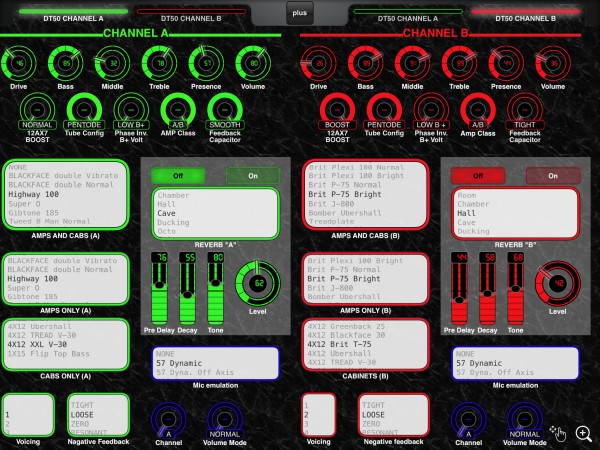Toggle Channel B PENTODE Tube Config switch
The height and width of the screenshot is (450, 600).
point(384,112)
